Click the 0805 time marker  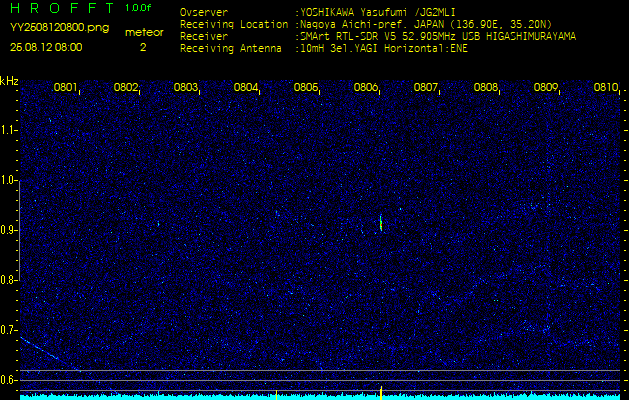point(306,87)
